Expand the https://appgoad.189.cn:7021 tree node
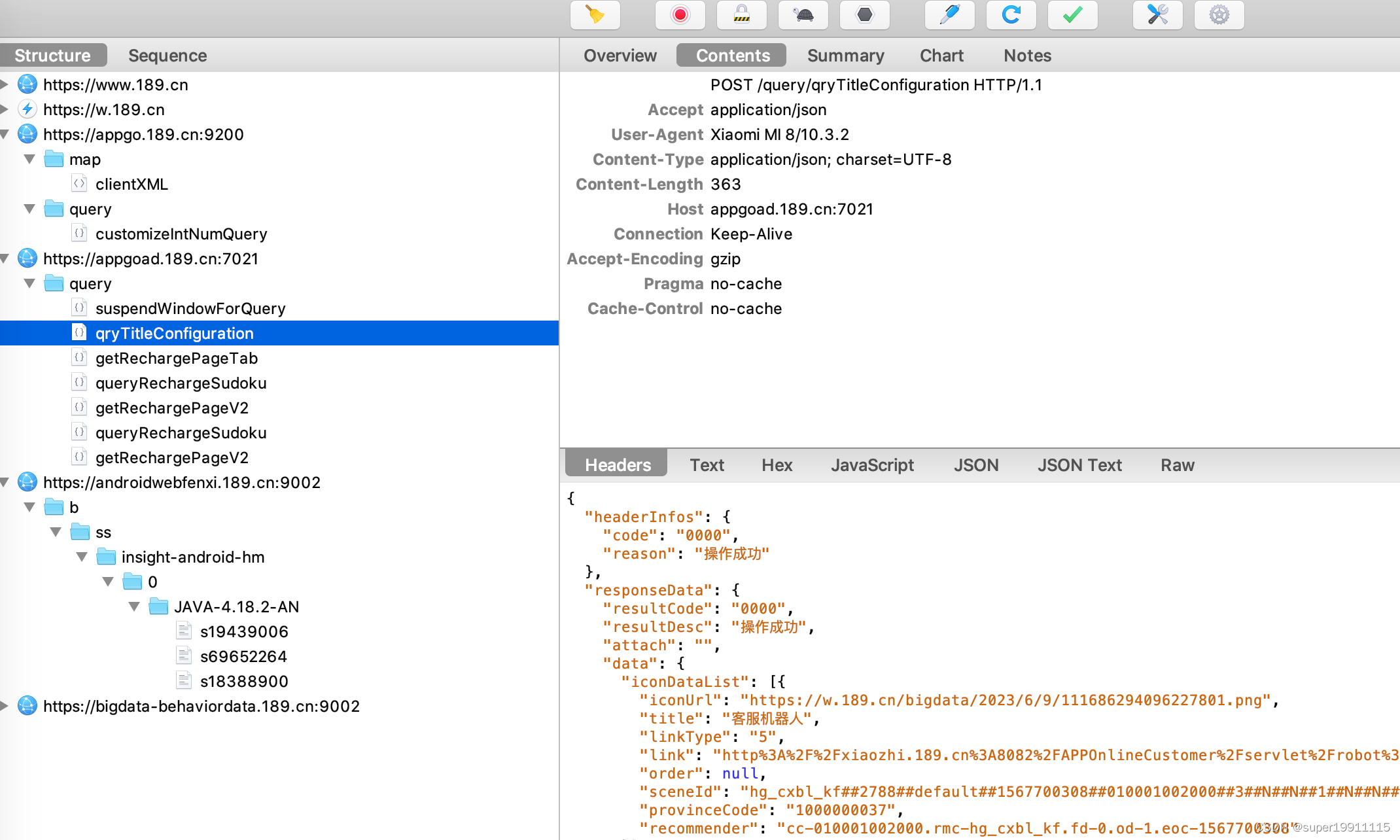Screen dimensions: 1400x840 tap(8, 258)
